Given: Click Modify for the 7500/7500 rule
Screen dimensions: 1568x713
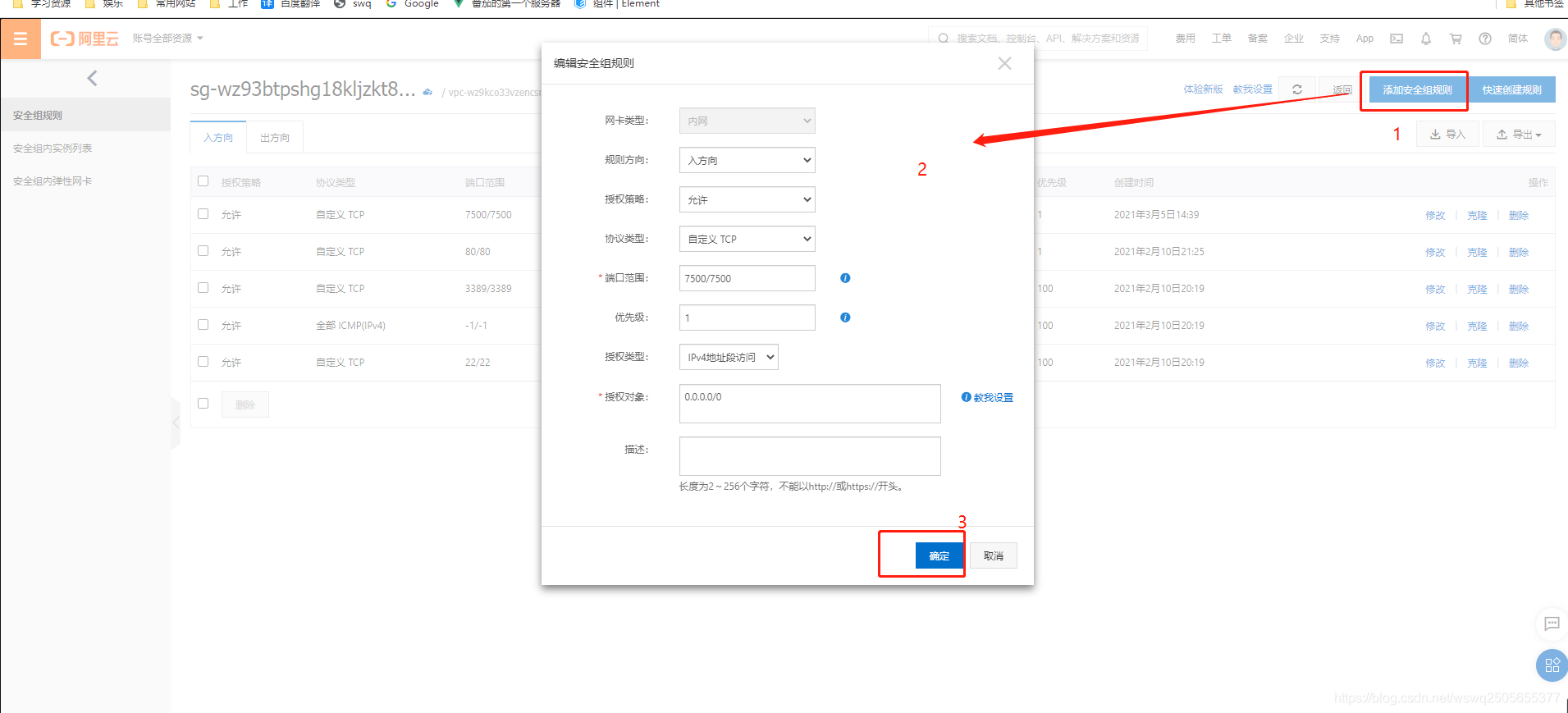Looking at the screenshot, I should pyautogui.click(x=1435, y=215).
